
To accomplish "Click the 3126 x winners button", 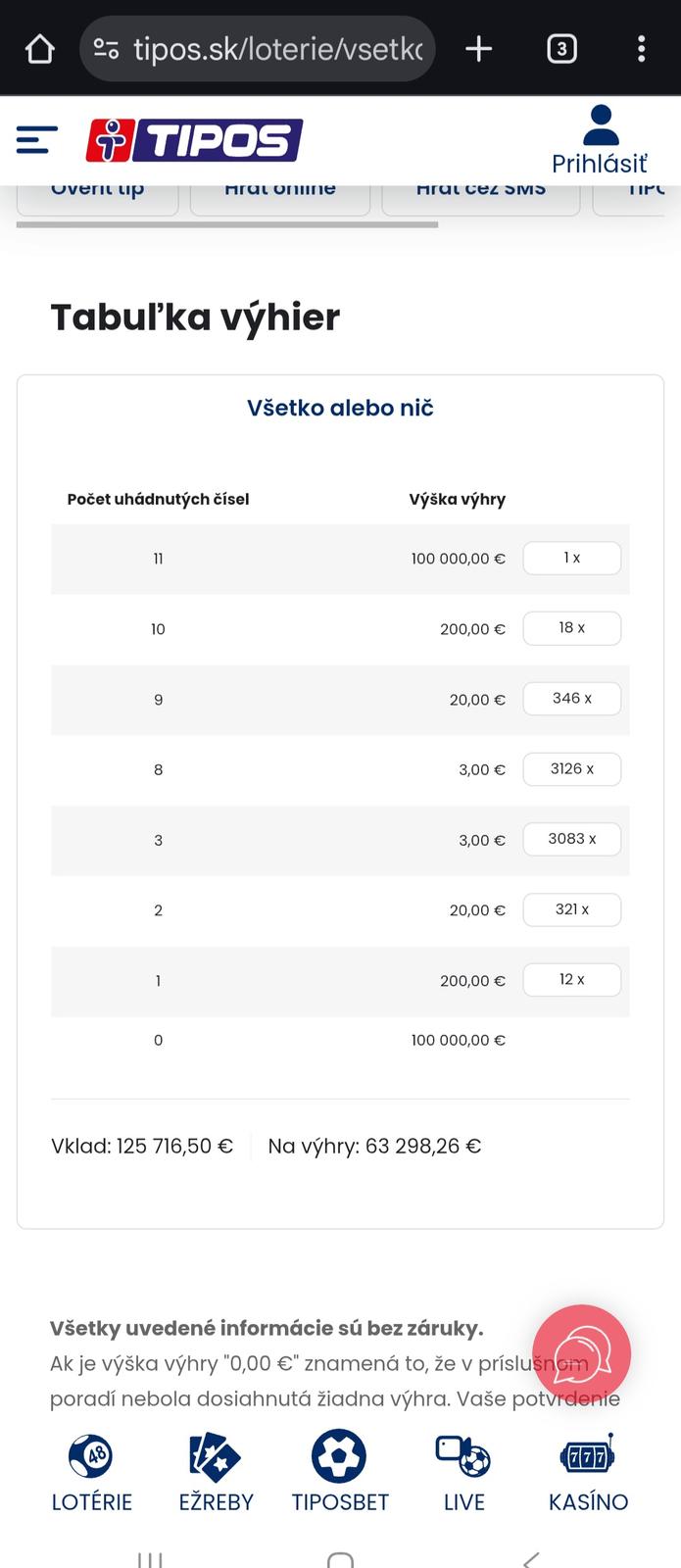I will pos(571,769).
